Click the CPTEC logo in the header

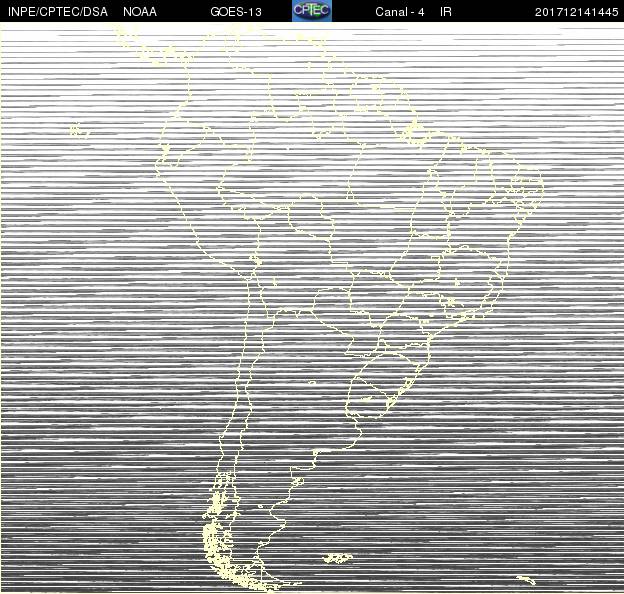pyautogui.click(x=311, y=11)
